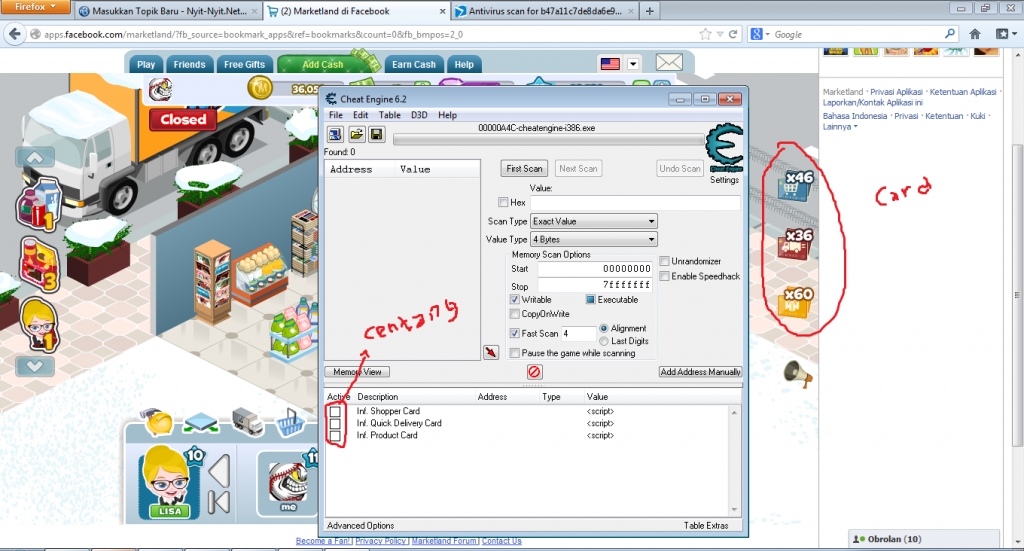The image size is (1024, 551).
Task: Open the orange Firefox menu button
Action: tap(37, 7)
